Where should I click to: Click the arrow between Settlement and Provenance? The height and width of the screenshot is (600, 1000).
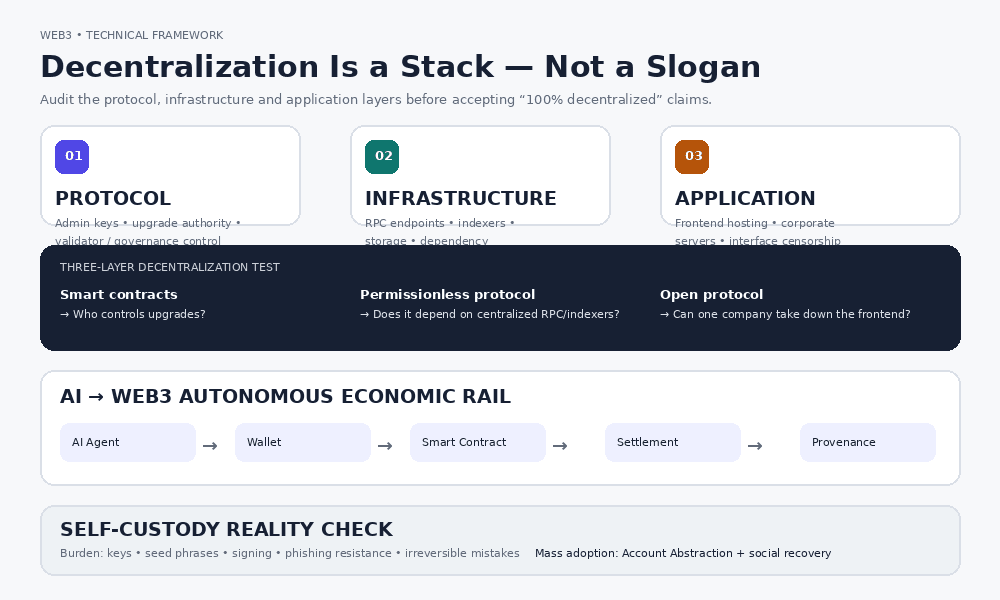pos(755,446)
